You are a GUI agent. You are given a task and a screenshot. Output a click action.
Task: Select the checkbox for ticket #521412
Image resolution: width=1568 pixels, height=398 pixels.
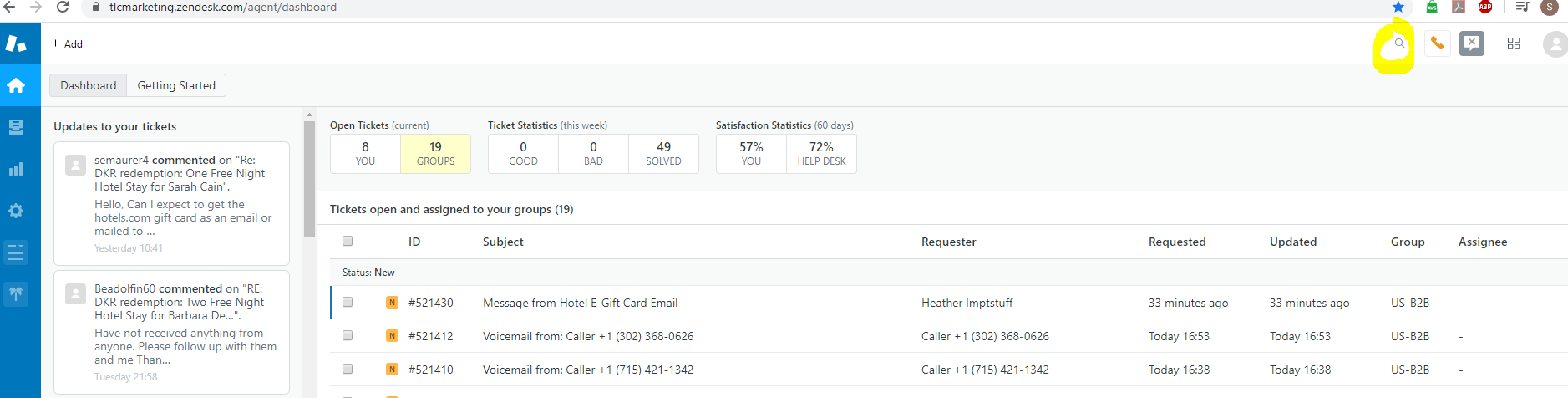[348, 336]
